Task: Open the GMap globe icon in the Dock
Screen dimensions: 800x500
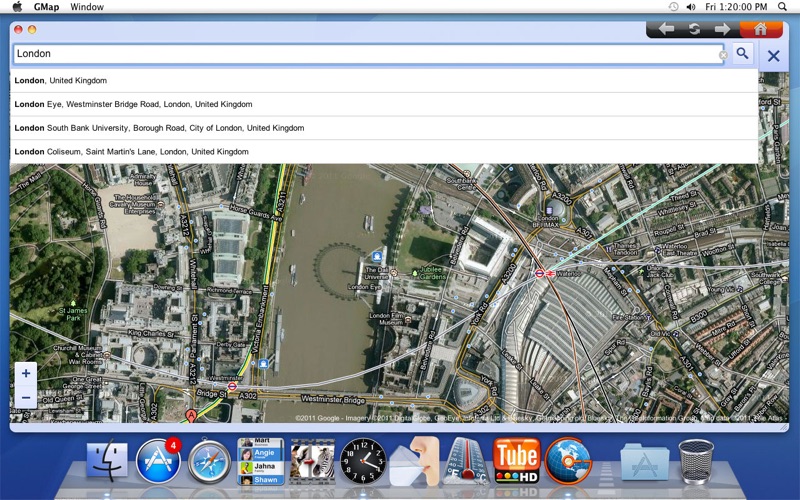Action: tap(568, 461)
